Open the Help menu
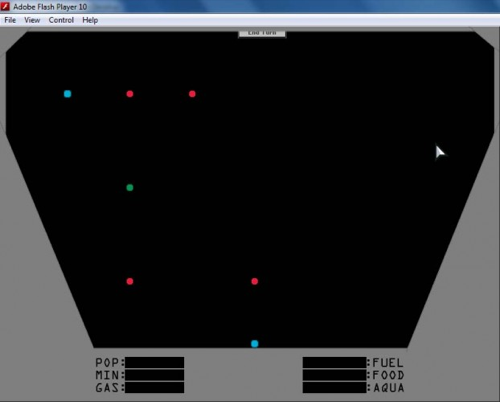 90,20
